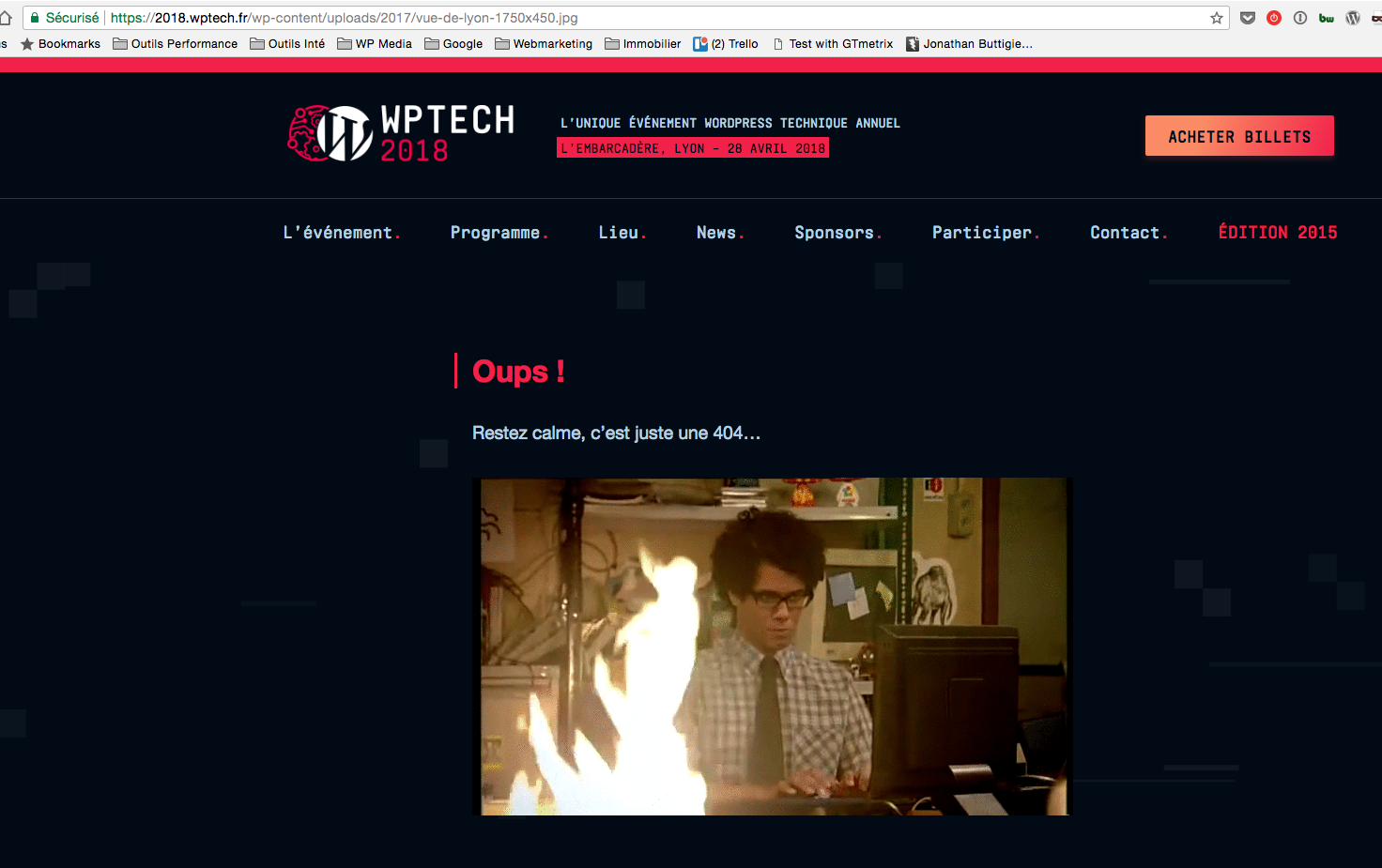
Task: Open the WordPress extension icon
Action: click(x=1353, y=18)
